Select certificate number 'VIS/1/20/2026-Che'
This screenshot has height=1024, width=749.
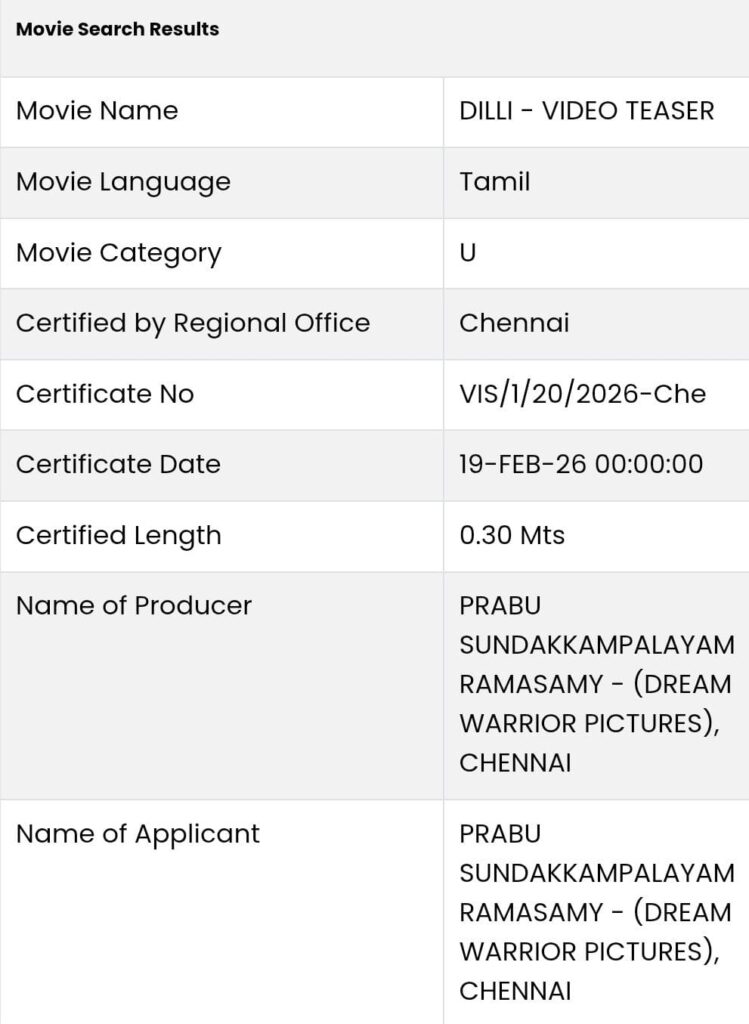(x=582, y=394)
